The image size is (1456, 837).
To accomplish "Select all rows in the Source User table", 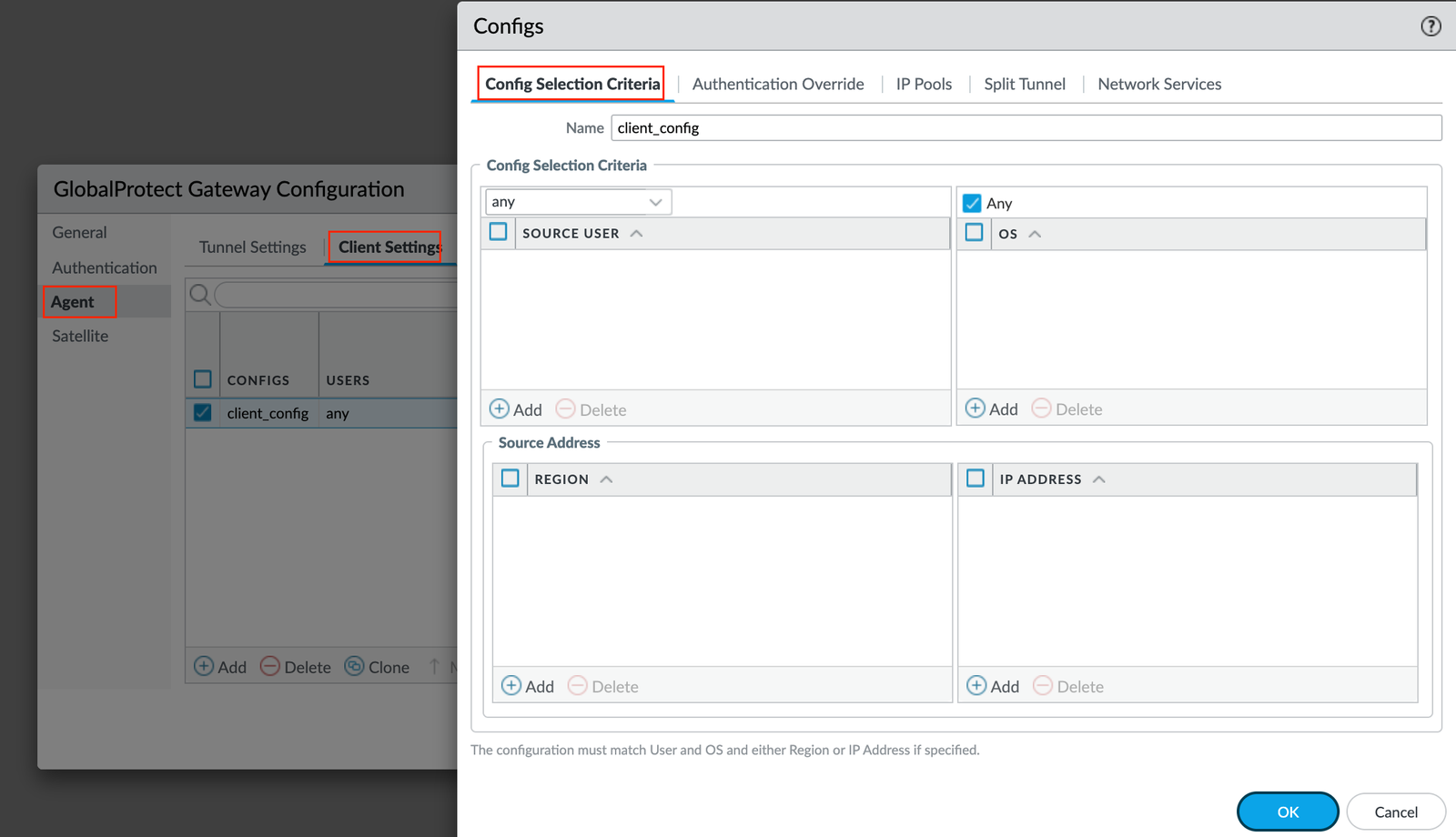I will click(x=498, y=232).
